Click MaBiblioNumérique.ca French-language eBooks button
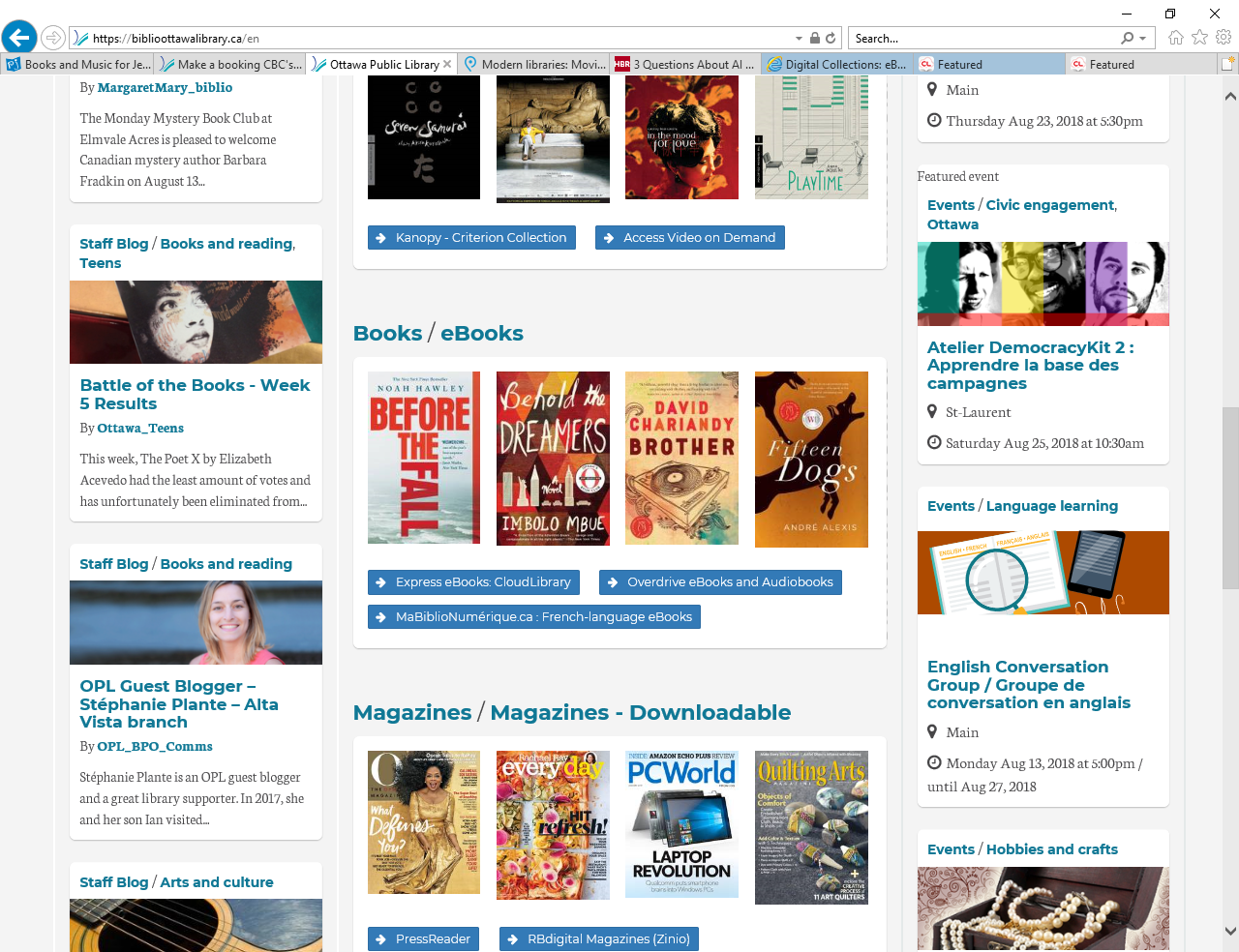 [x=534, y=616]
